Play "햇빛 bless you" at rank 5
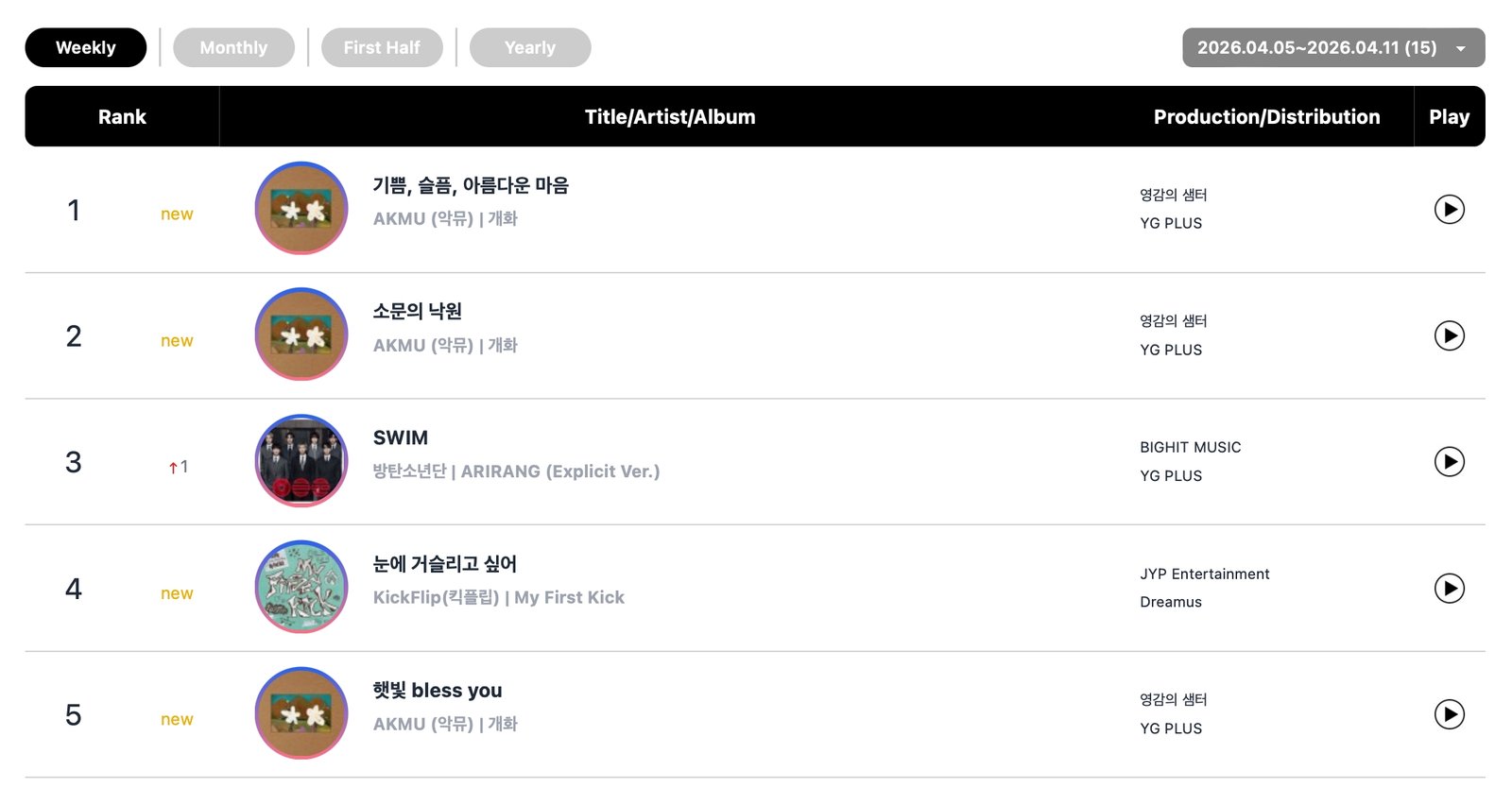1512x788 pixels. pyautogui.click(x=1449, y=714)
